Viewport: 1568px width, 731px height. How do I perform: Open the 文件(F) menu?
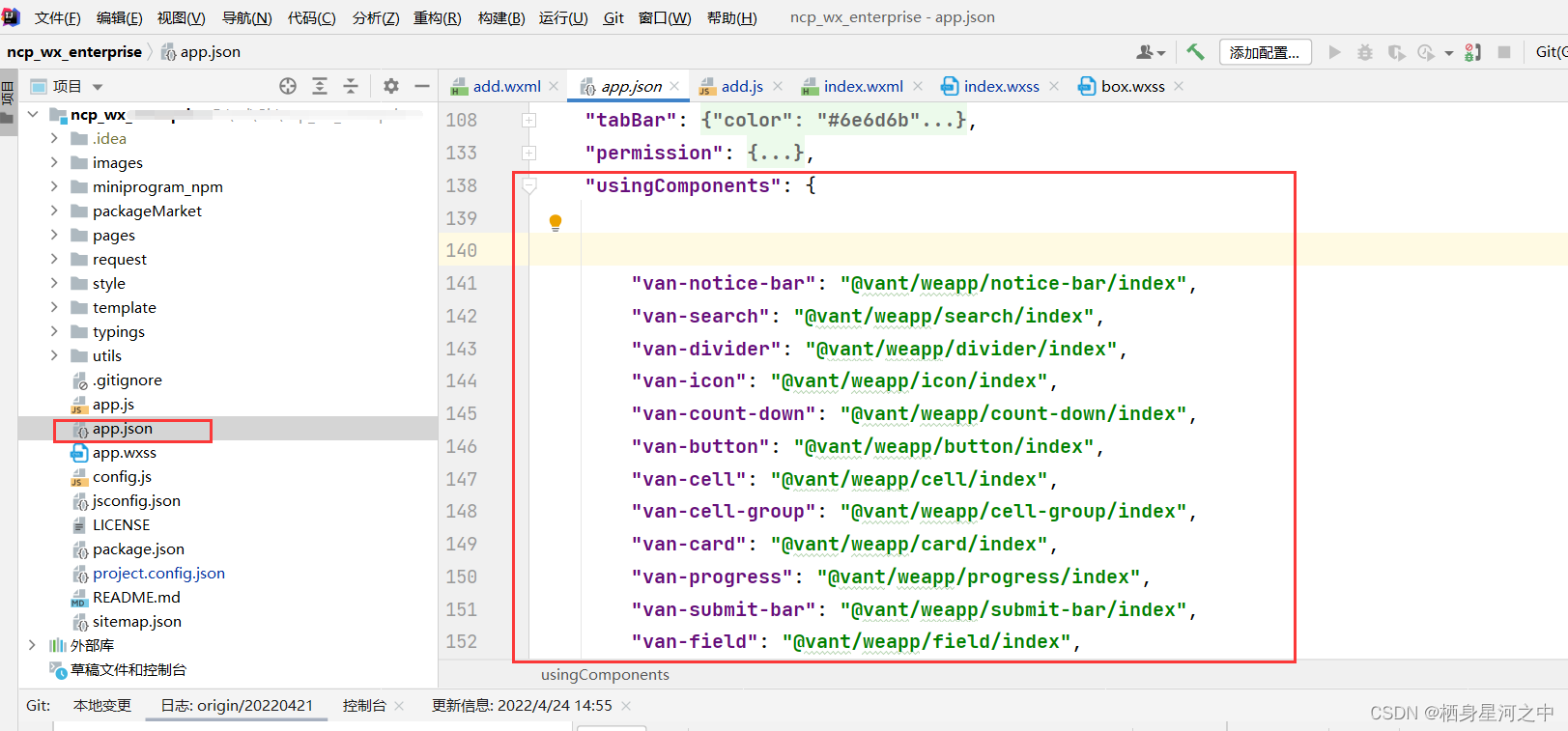pos(58,17)
